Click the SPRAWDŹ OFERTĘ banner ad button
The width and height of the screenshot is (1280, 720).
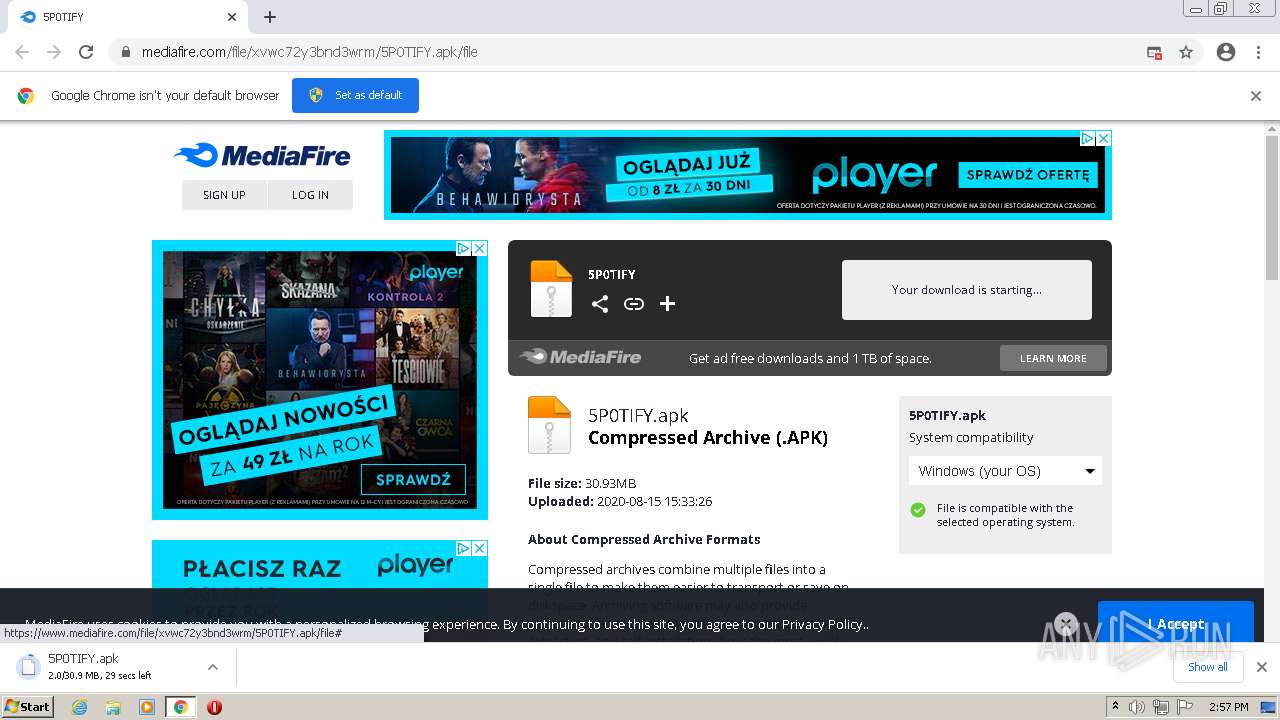(1028, 175)
